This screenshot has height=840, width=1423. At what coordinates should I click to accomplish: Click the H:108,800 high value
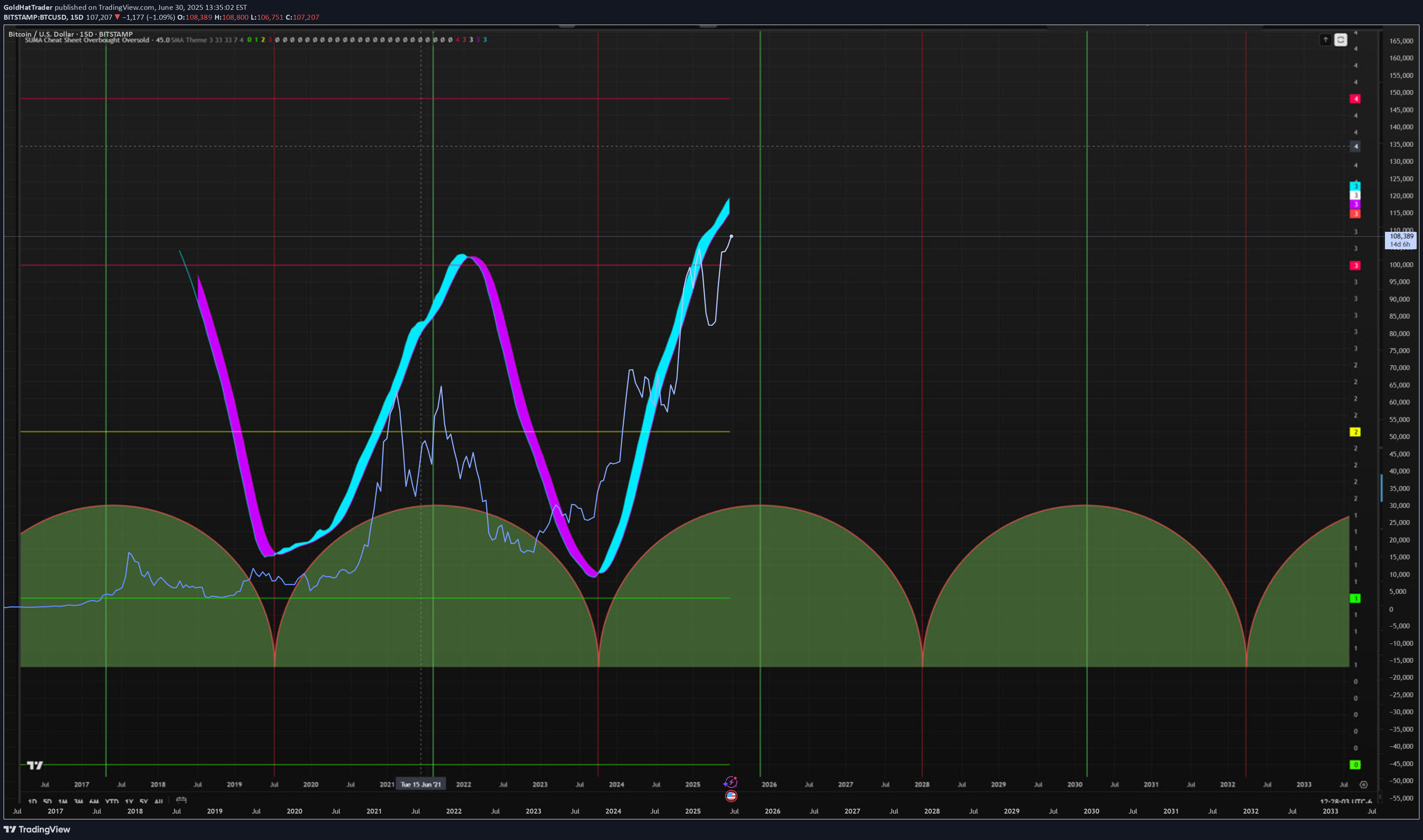coord(231,17)
